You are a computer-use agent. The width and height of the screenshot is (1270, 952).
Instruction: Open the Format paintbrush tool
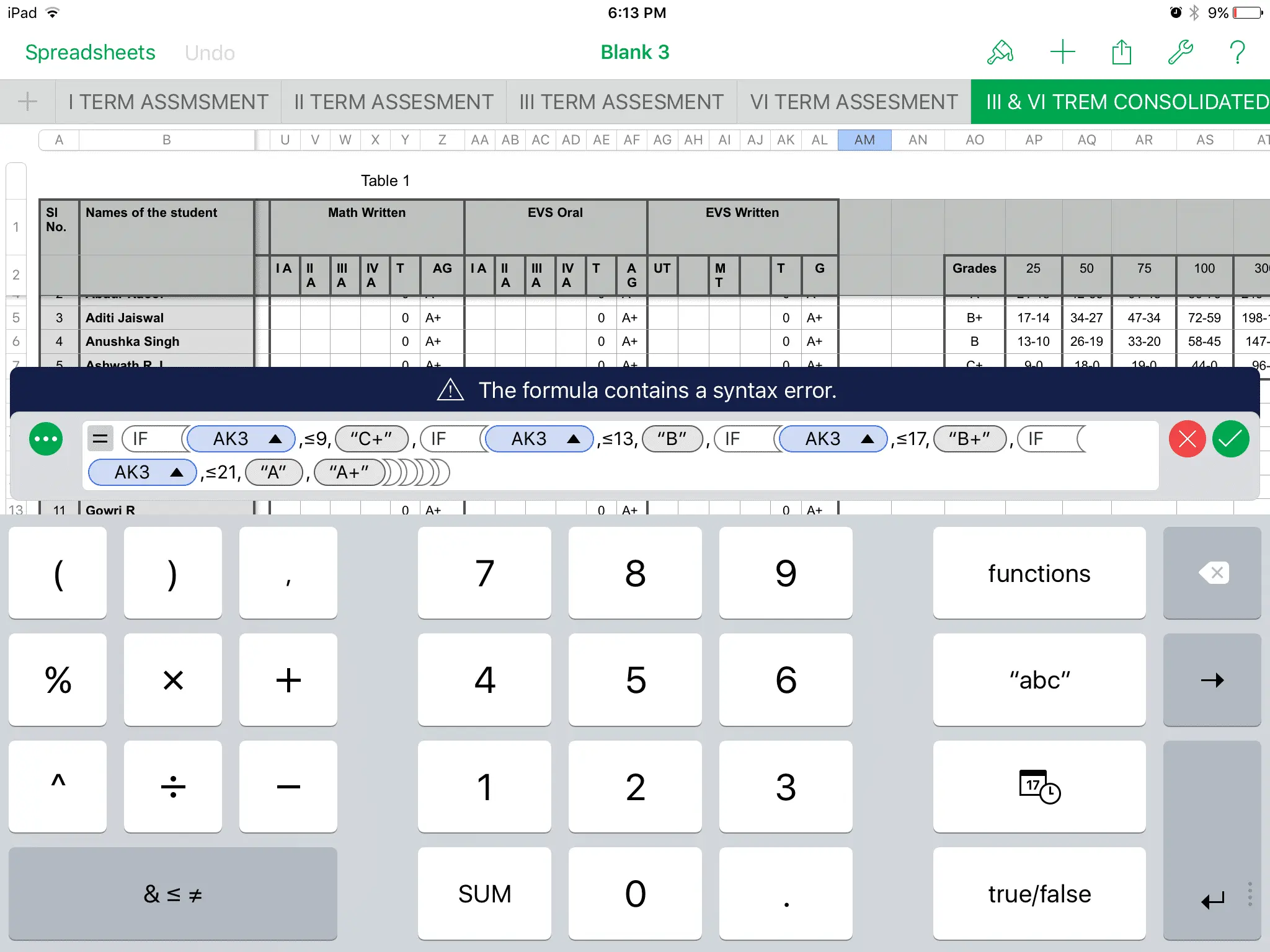tap(1000, 53)
